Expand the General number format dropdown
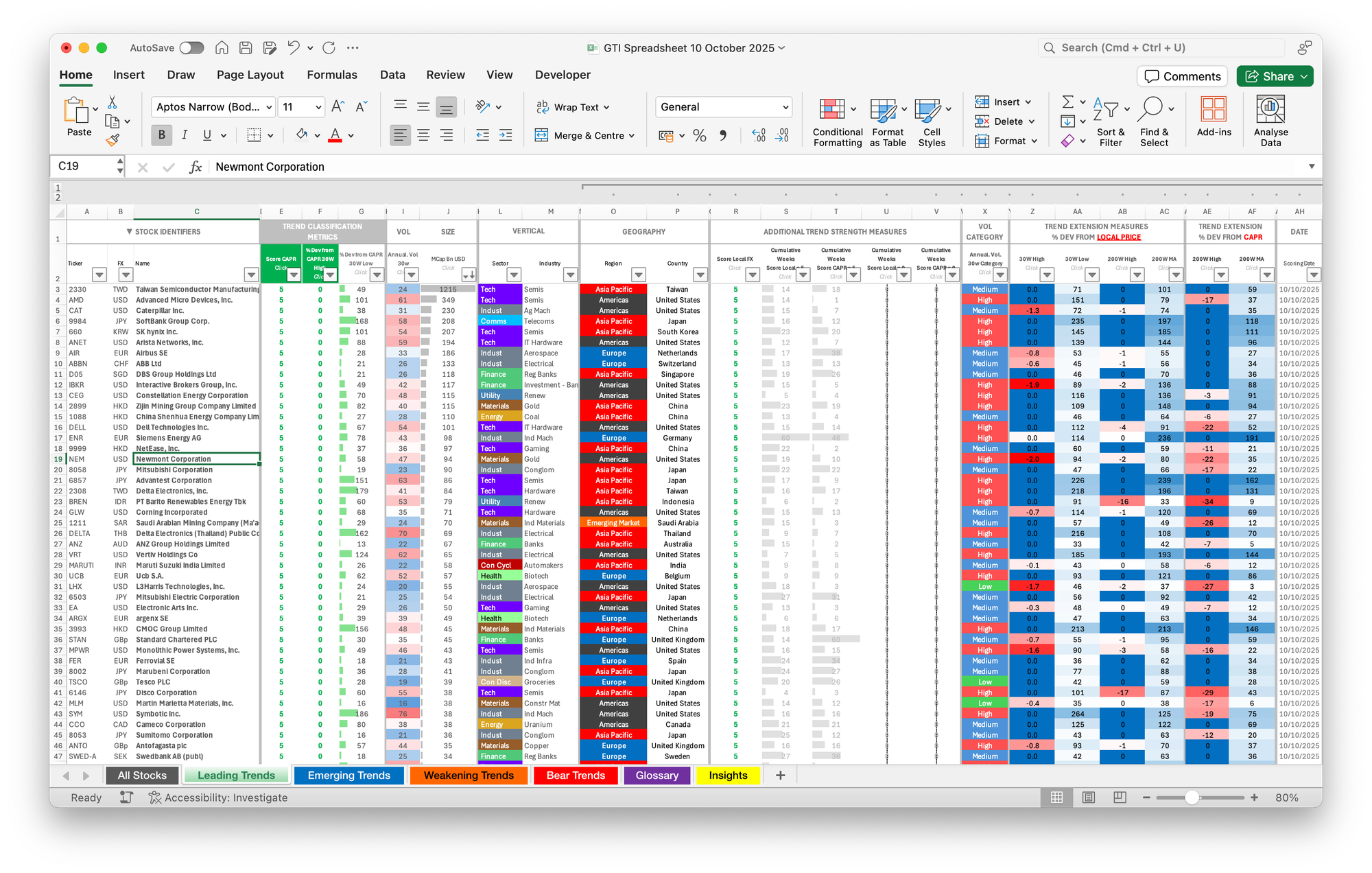The width and height of the screenshot is (1372, 873). 785,107
